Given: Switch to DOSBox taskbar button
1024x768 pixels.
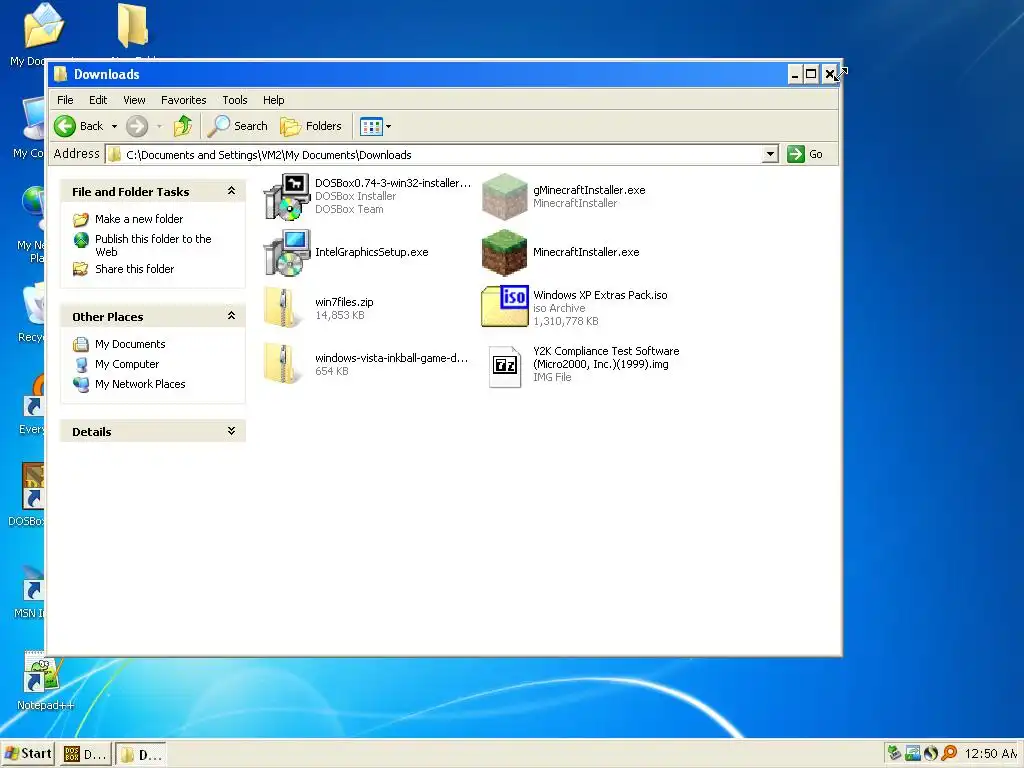Looking at the screenshot, I should point(84,754).
